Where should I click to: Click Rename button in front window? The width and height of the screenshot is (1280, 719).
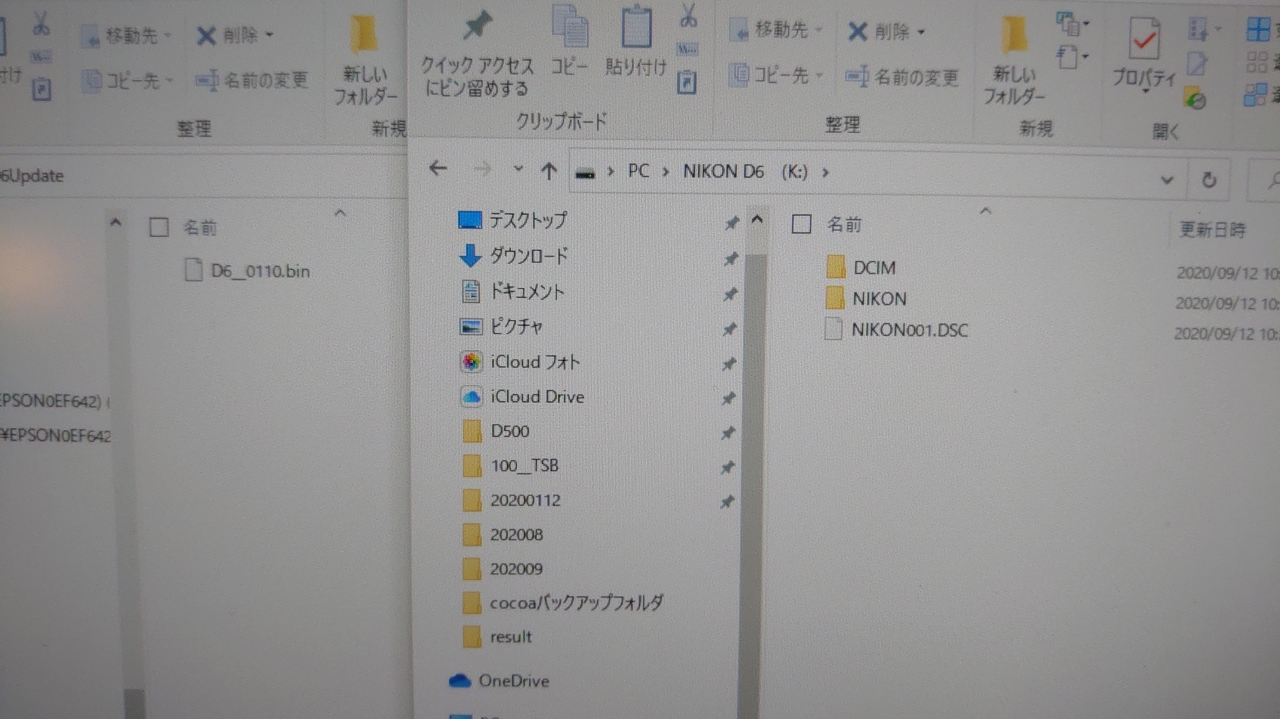tap(902, 77)
